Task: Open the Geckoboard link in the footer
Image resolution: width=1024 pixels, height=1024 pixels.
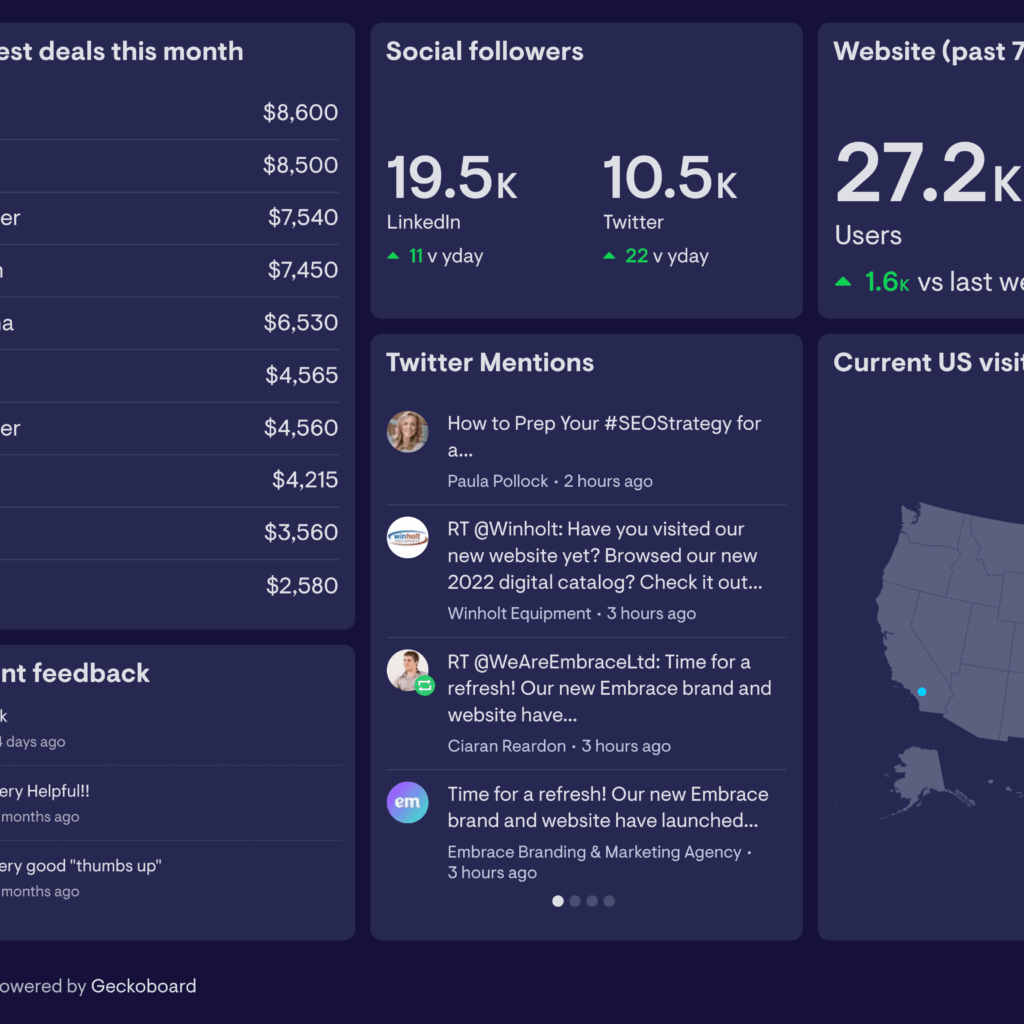Action: 143,986
